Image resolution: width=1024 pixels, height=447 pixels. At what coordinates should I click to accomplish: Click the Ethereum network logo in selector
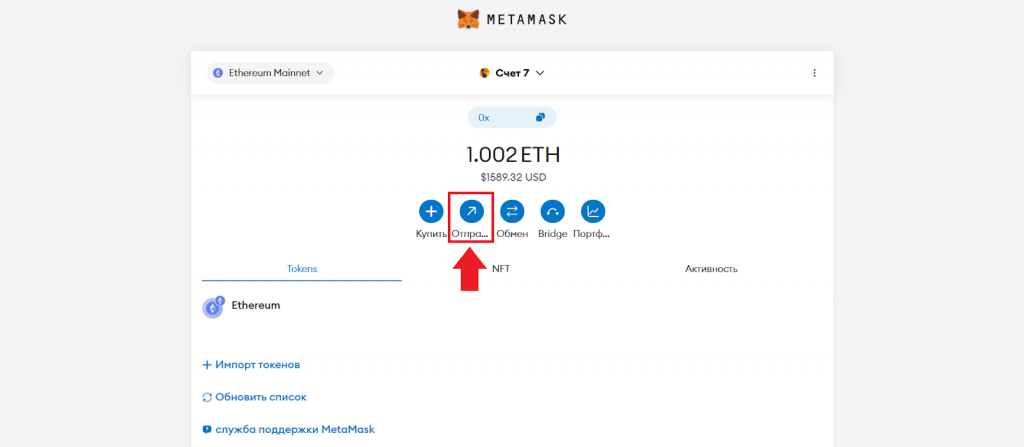218,73
